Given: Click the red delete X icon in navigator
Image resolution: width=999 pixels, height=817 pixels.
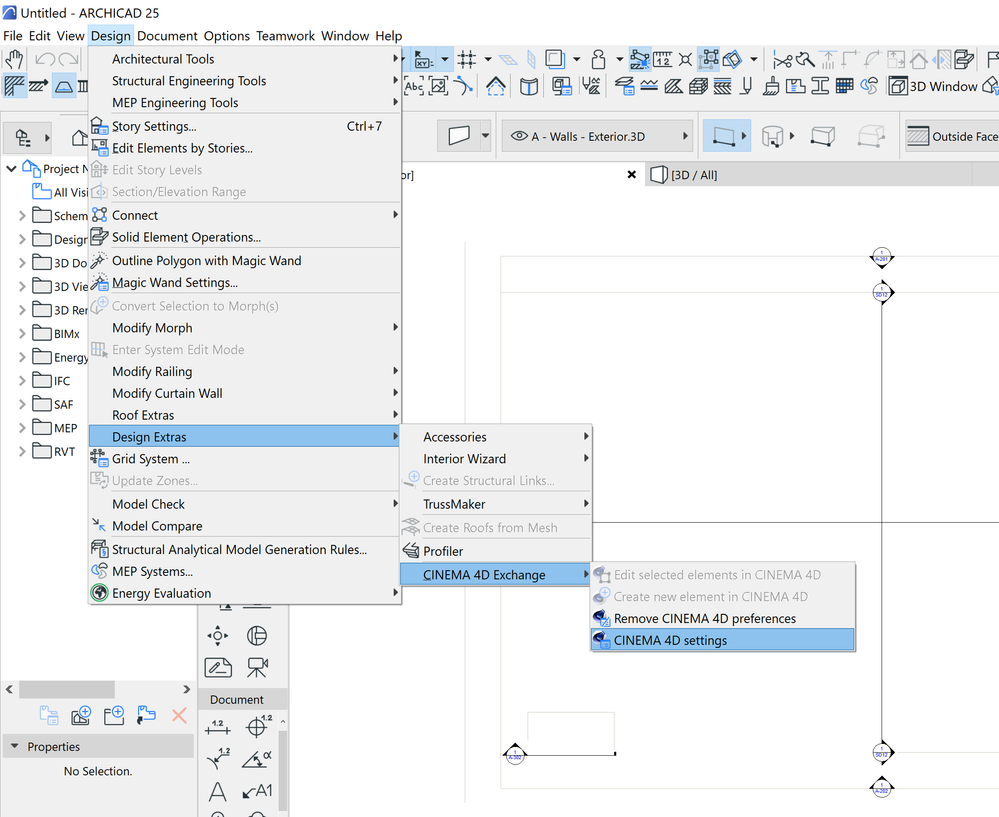Looking at the screenshot, I should [179, 716].
